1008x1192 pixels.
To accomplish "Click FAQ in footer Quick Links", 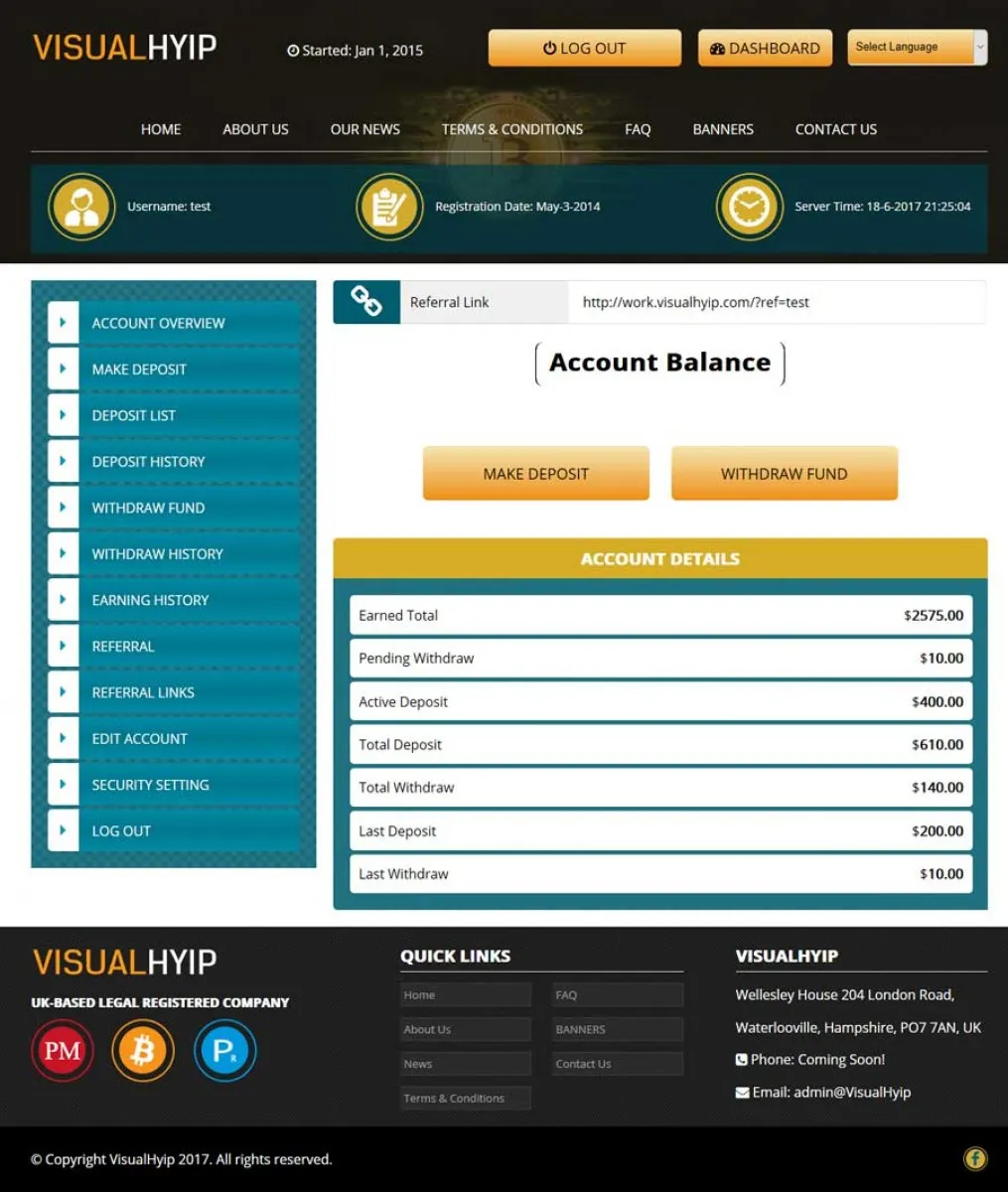I will 618,995.
